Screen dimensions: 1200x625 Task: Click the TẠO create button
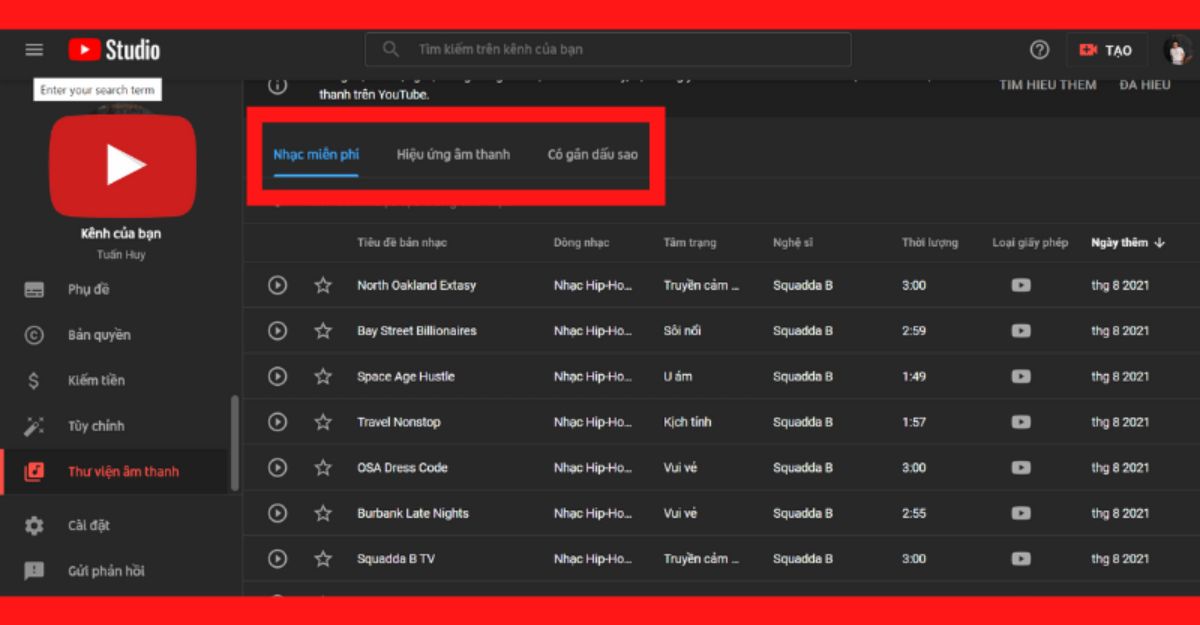coord(1106,50)
